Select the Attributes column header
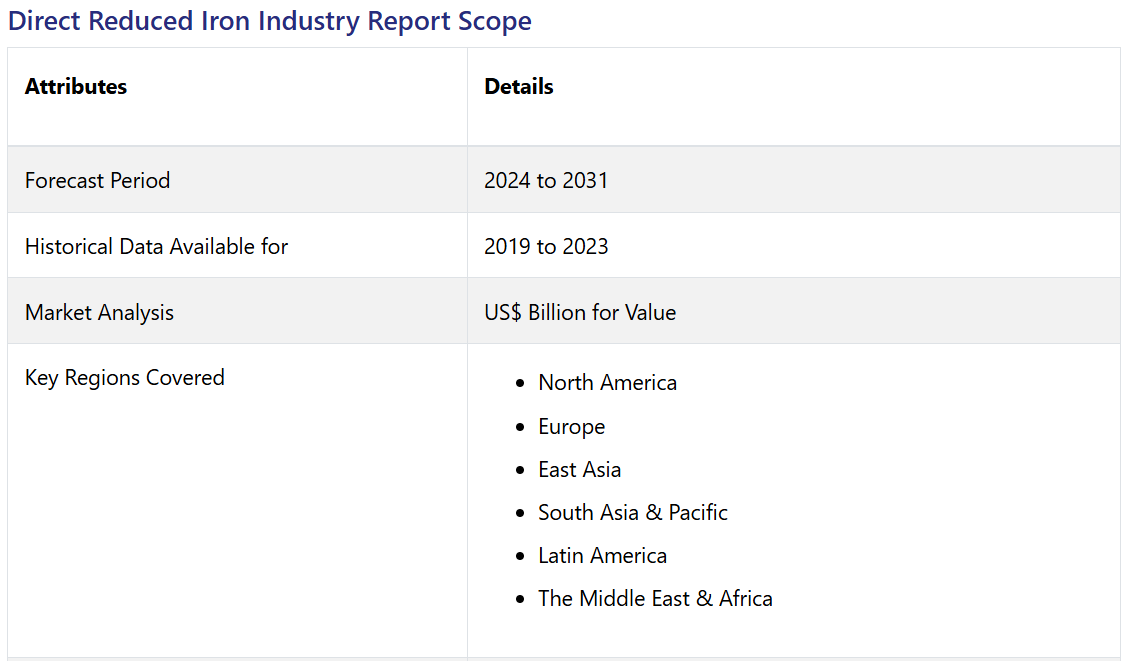 coord(76,87)
